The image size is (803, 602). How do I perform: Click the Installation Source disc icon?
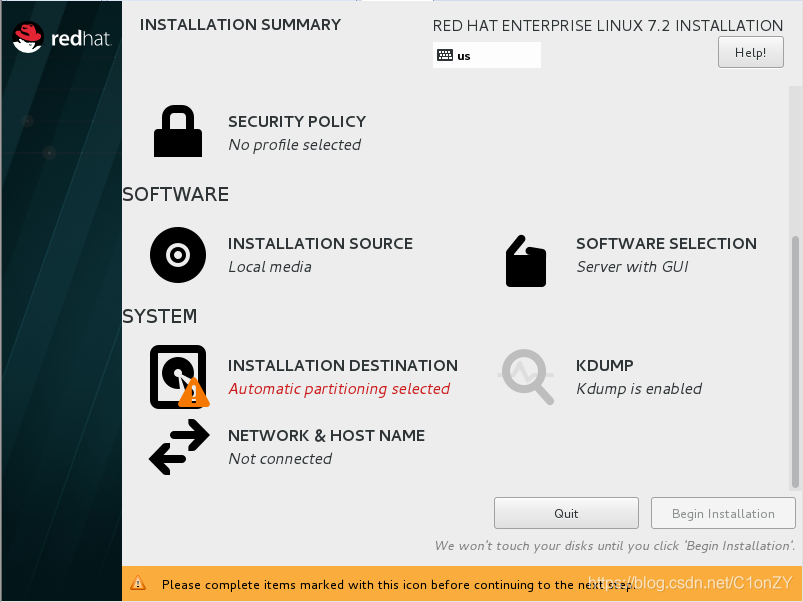pyautogui.click(x=178, y=255)
